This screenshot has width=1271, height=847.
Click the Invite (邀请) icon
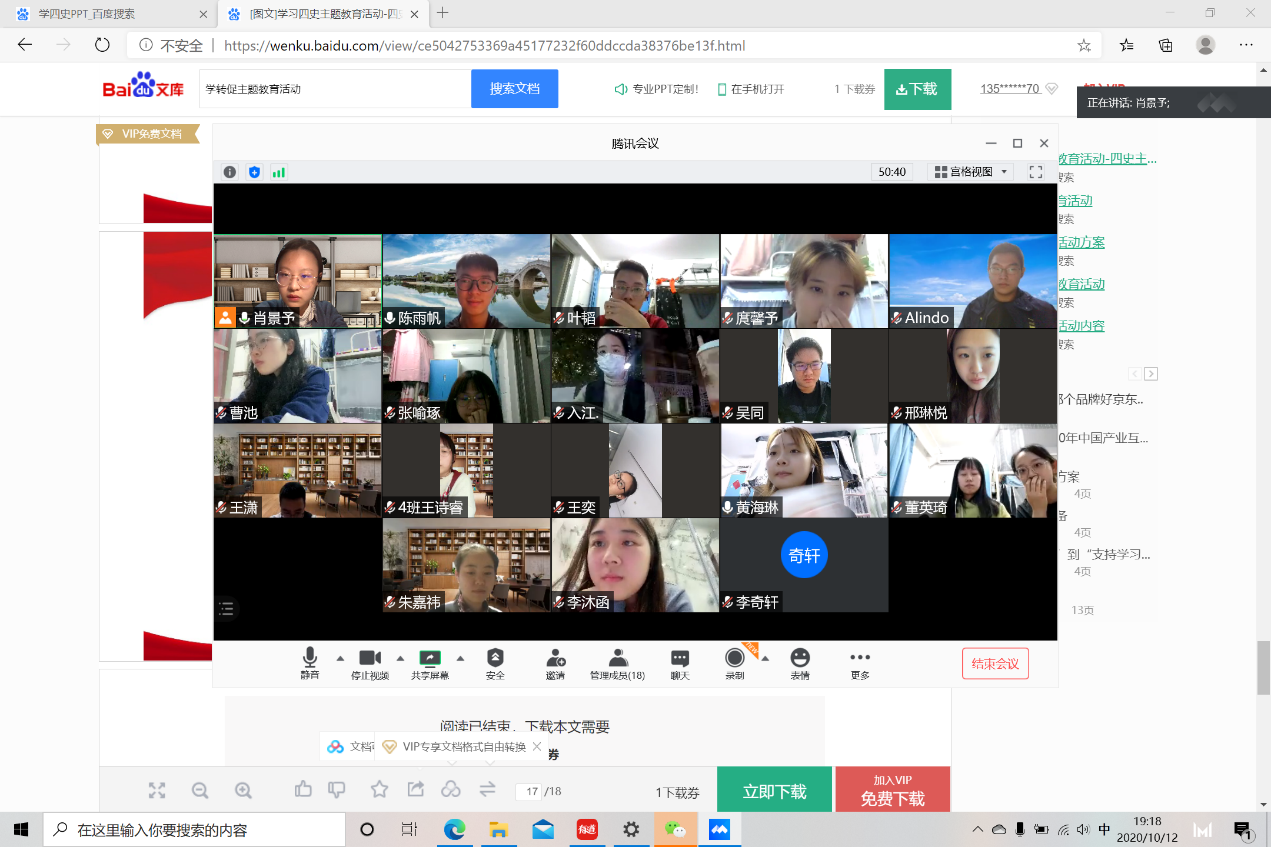point(555,658)
